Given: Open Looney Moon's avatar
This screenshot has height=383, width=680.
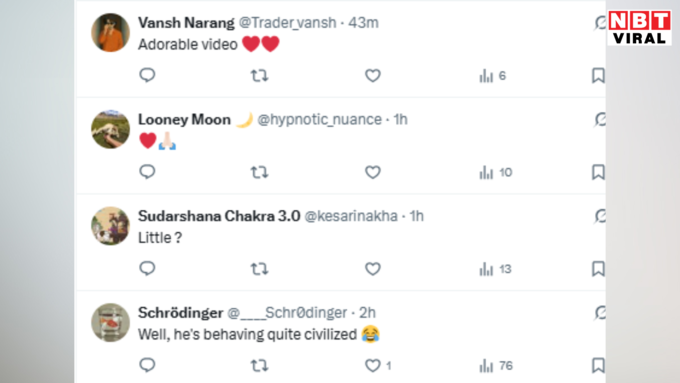Looking at the screenshot, I should [111, 129].
